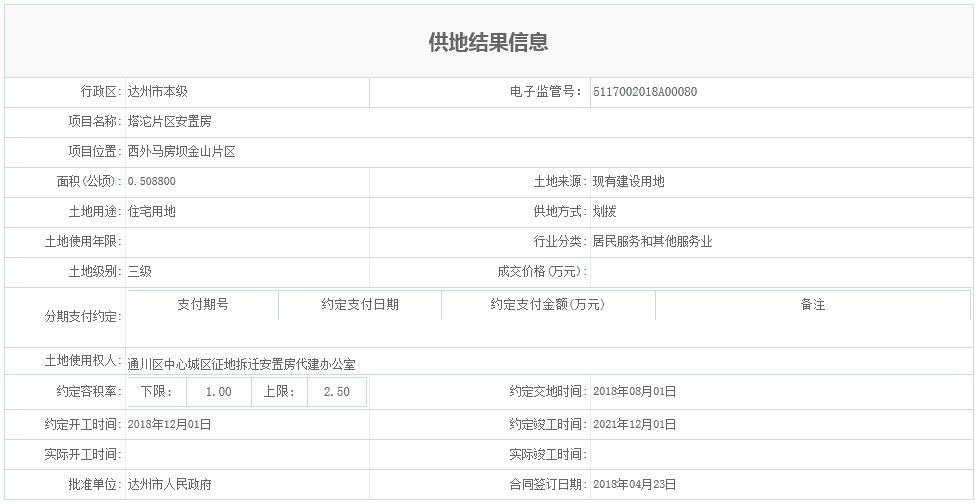
Task: Click the 实际开工时间 label
Action: point(83,454)
